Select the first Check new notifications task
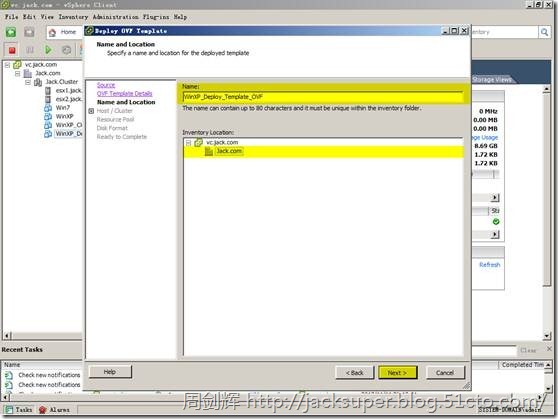This screenshot has height=419, width=558. click(49, 375)
